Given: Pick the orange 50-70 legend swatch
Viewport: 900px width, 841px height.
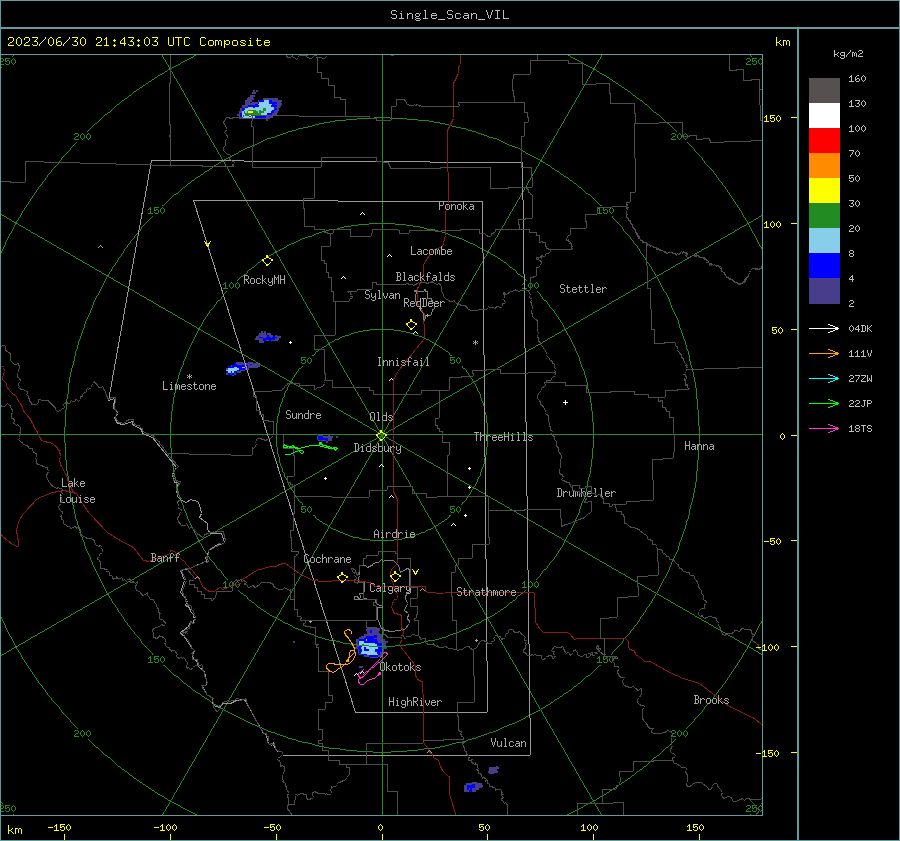Looking at the screenshot, I should click(824, 166).
